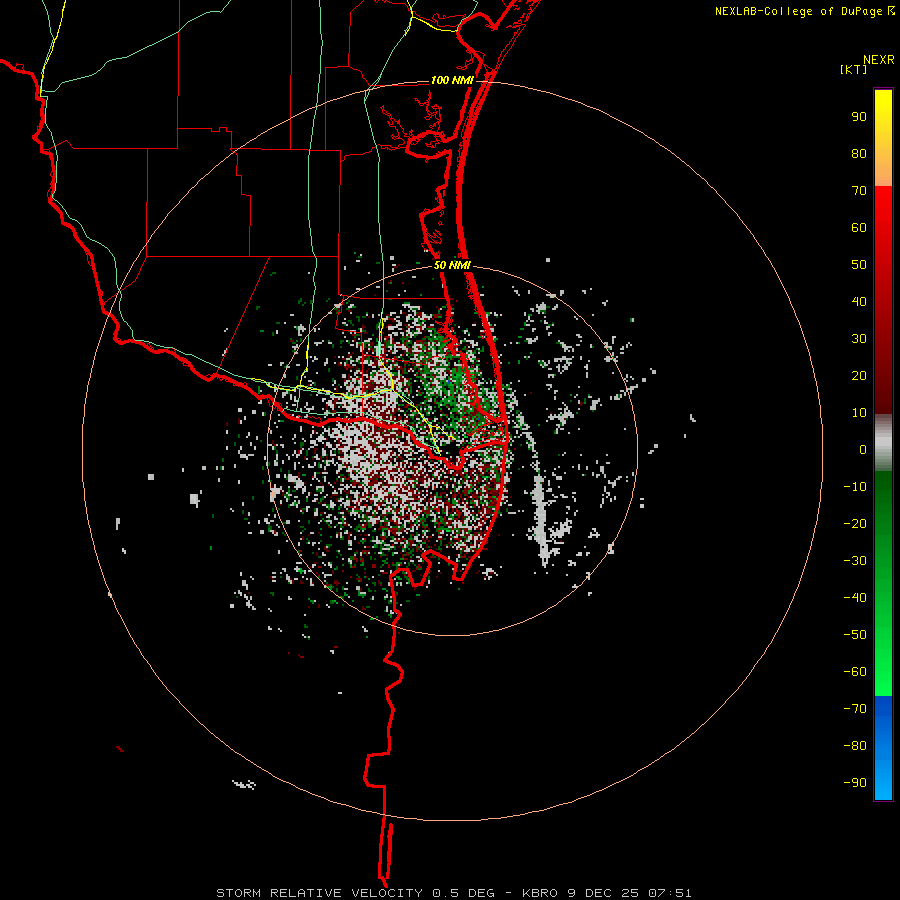This screenshot has height=900, width=900.
Task: Click the 70 value on velocity scale
Action: 859,191
